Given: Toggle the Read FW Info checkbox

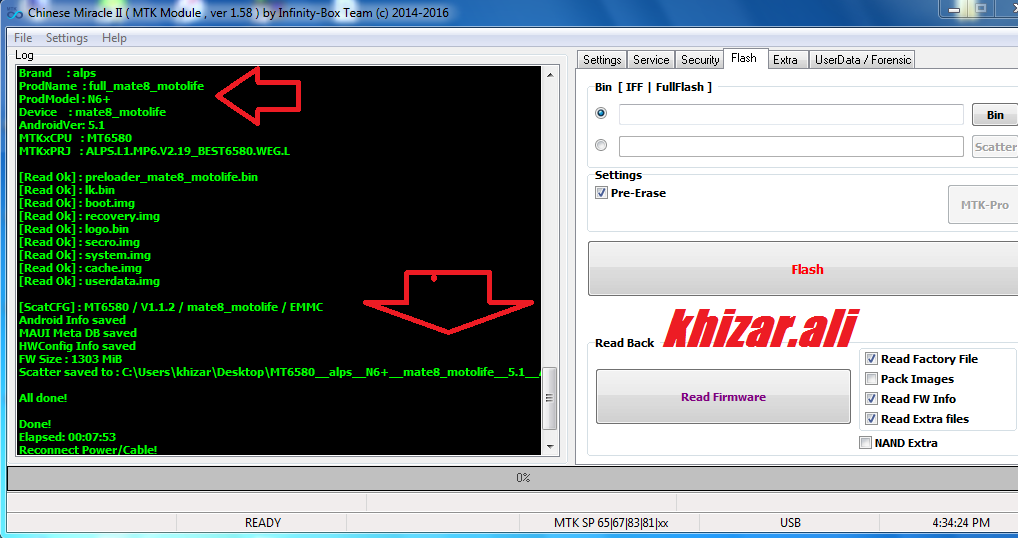Looking at the screenshot, I should pyautogui.click(x=871, y=398).
